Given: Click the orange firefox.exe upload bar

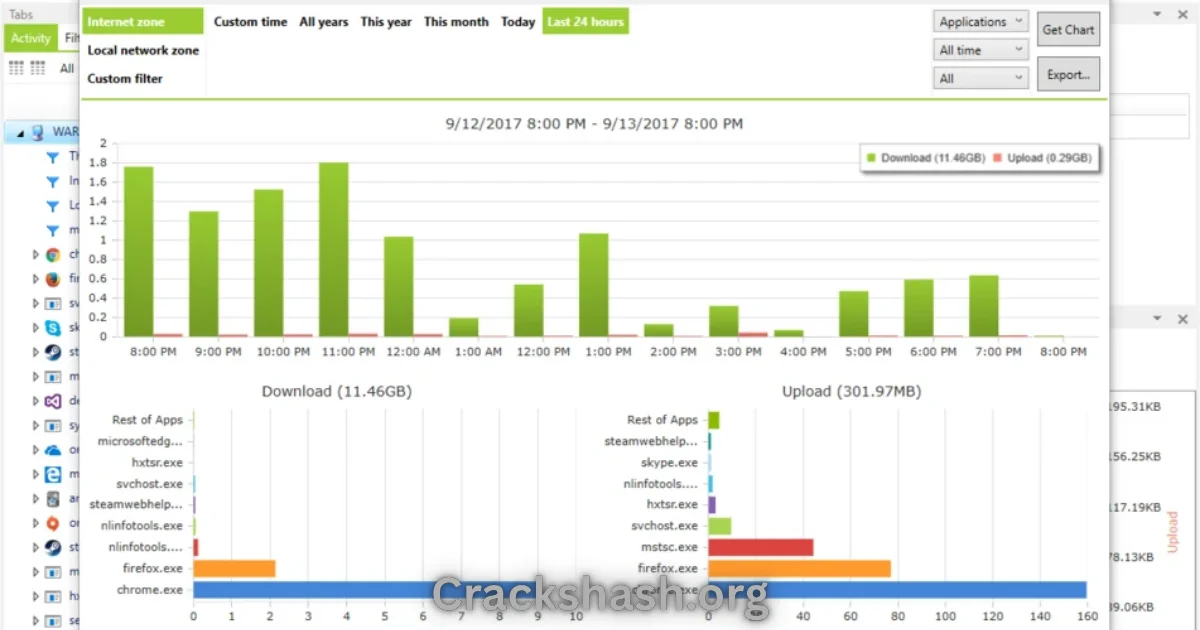Looking at the screenshot, I should click(799, 568).
